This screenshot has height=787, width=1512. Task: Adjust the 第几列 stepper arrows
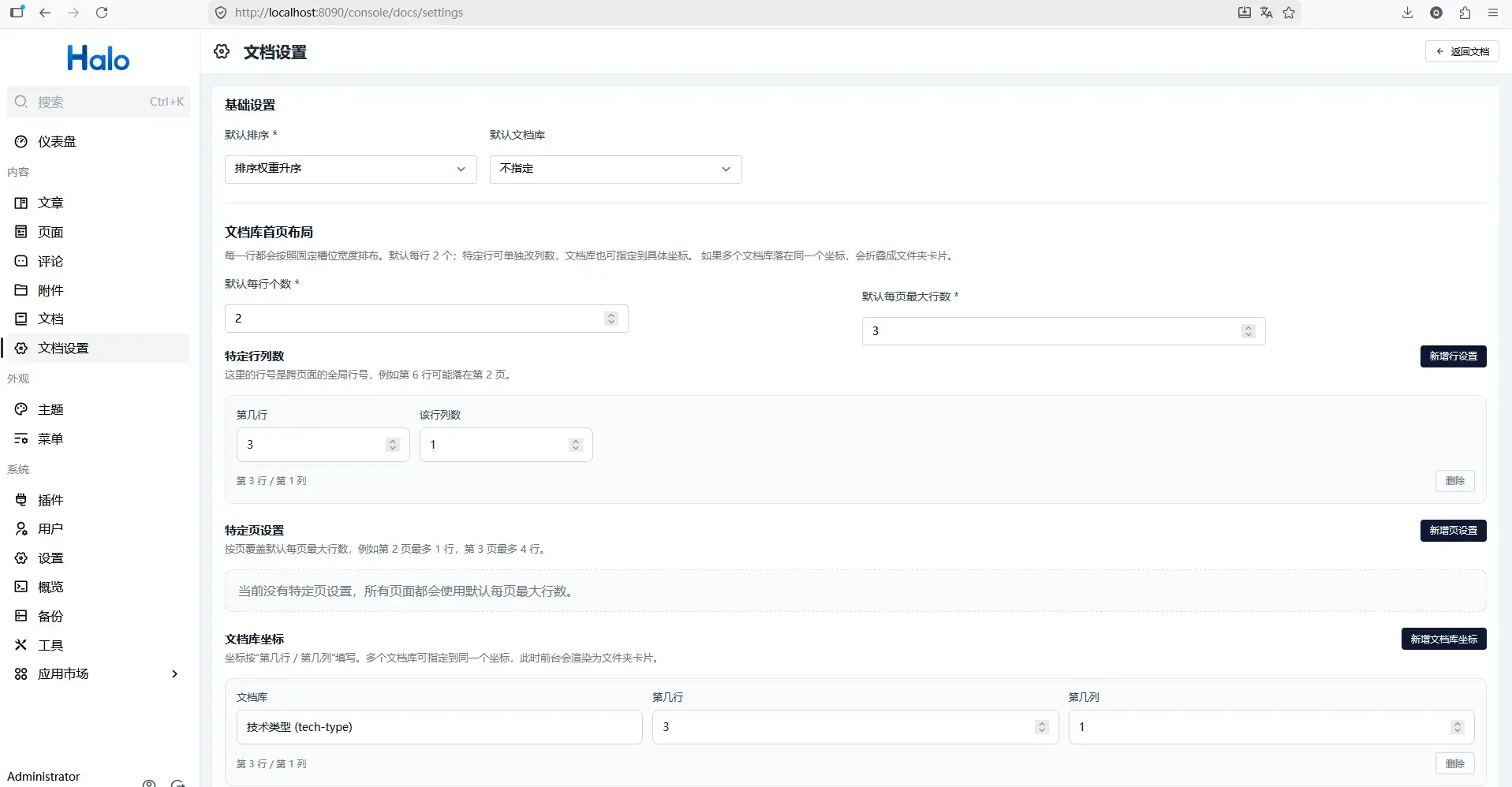(x=1458, y=727)
